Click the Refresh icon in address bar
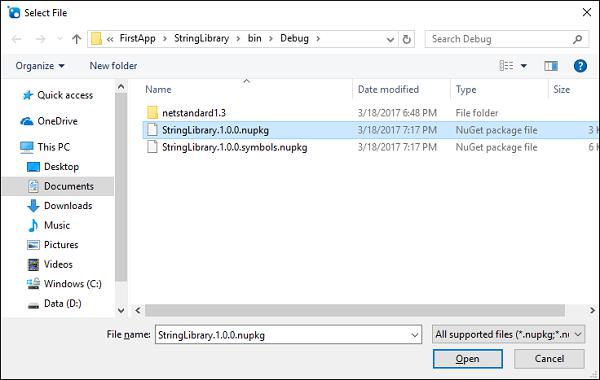The image size is (600, 380). (x=406, y=39)
